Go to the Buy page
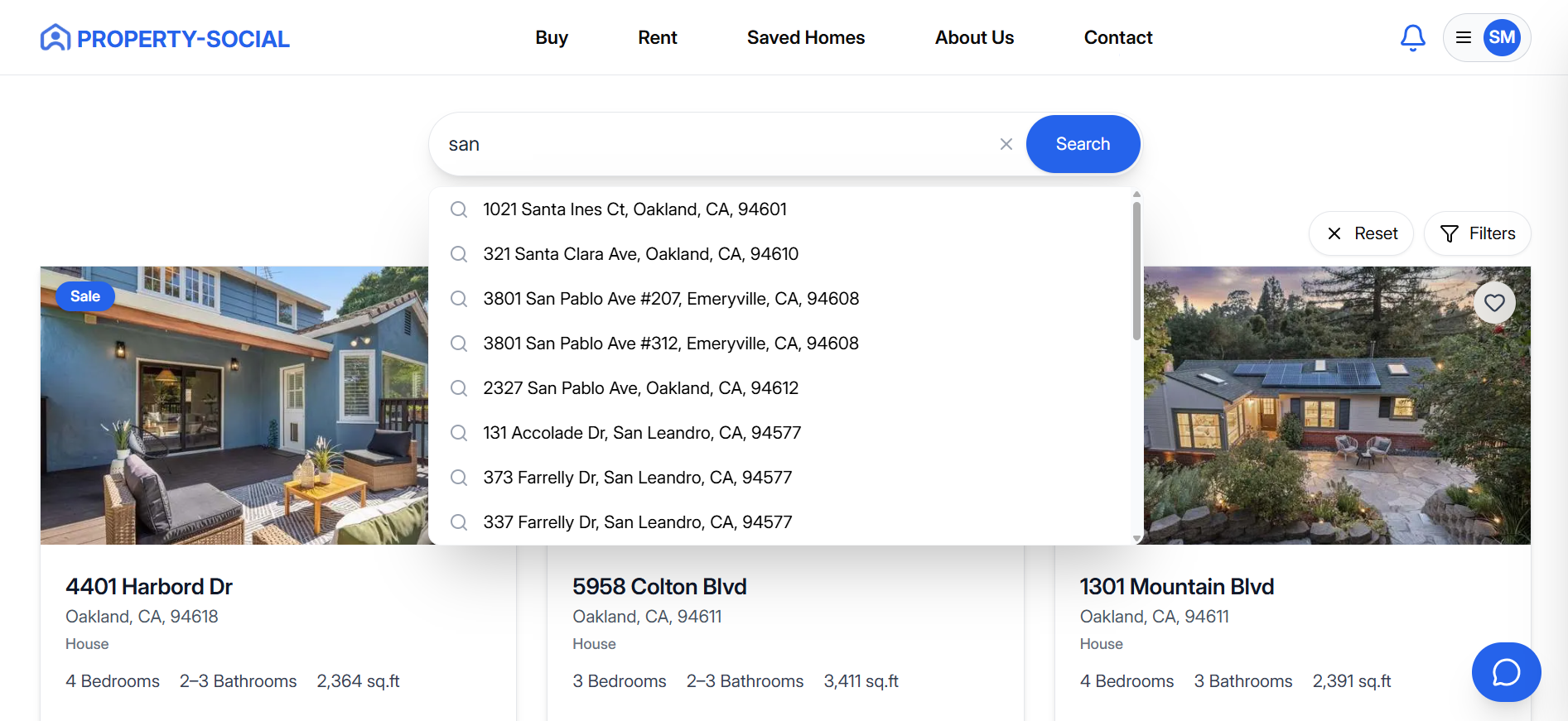Viewport: 1568px width, 721px height. click(552, 38)
